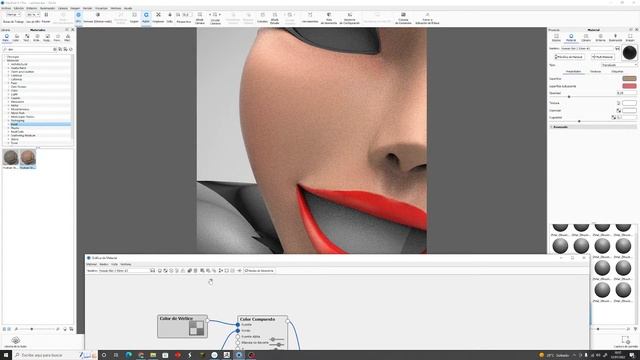Select the Glass folder in library tree
This screenshot has width=640, height=360.
[14, 91]
